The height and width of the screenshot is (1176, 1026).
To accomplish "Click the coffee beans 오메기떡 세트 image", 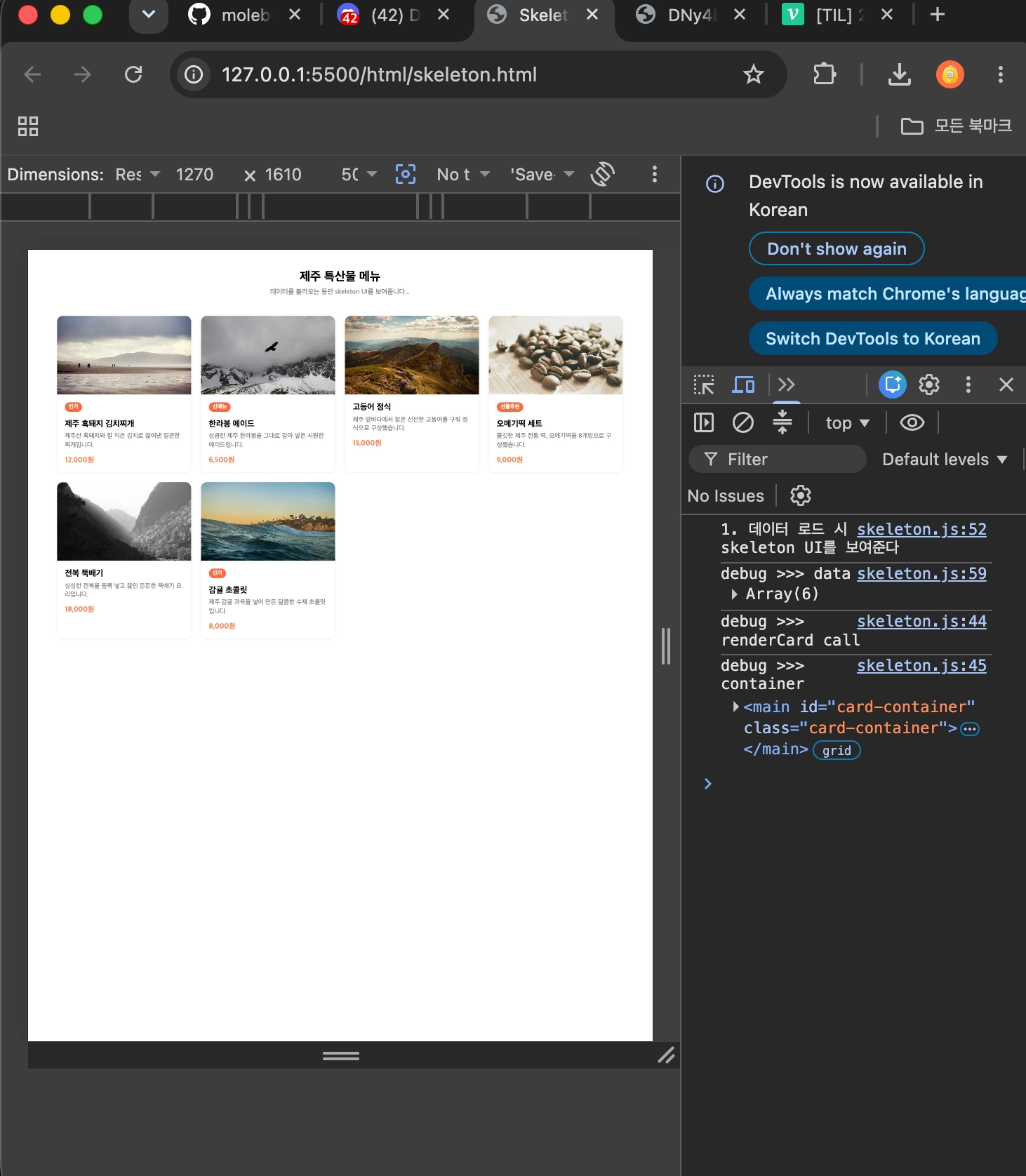I will pyautogui.click(x=556, y=355).
